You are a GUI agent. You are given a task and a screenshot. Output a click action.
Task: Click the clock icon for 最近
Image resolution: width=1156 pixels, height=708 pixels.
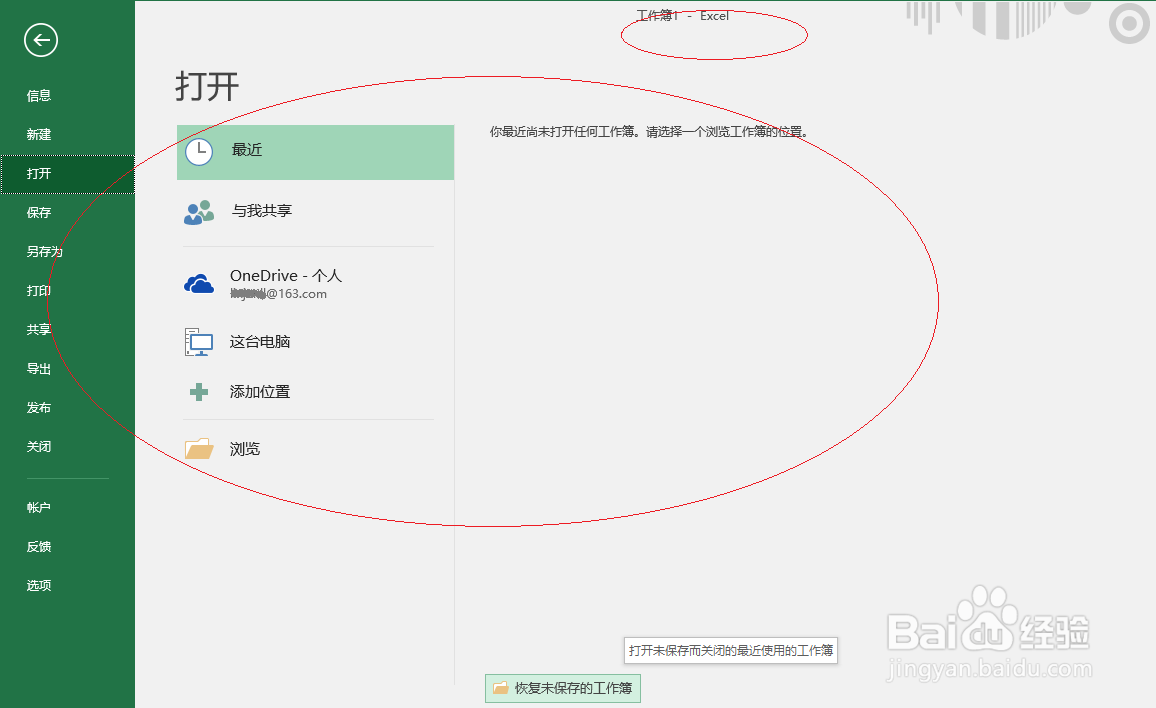tap(199, 152)
